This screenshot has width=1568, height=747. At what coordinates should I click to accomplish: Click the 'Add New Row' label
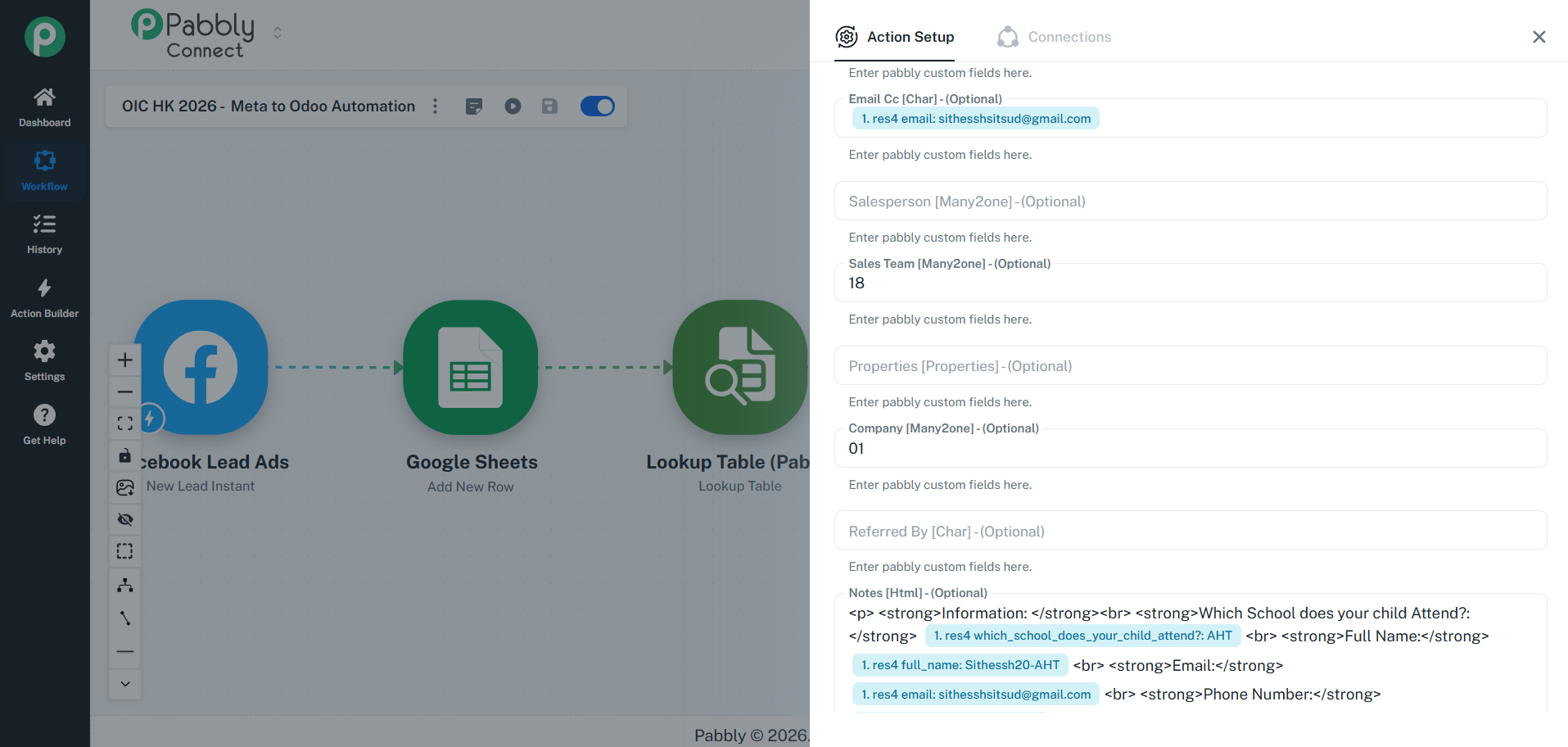click(x=471, y=487)
